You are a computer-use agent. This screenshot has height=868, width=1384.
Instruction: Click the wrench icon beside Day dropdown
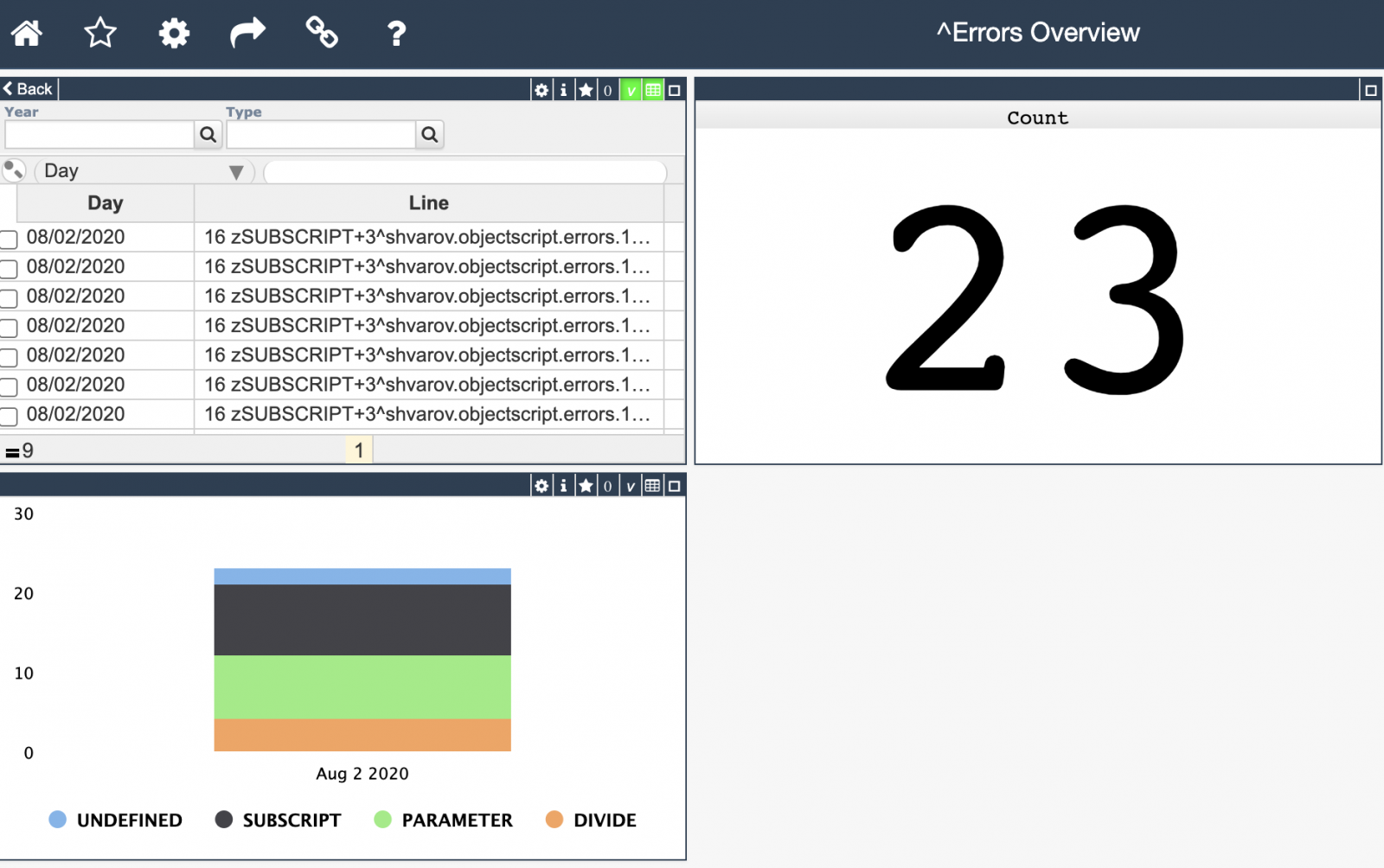coord(14,170)
